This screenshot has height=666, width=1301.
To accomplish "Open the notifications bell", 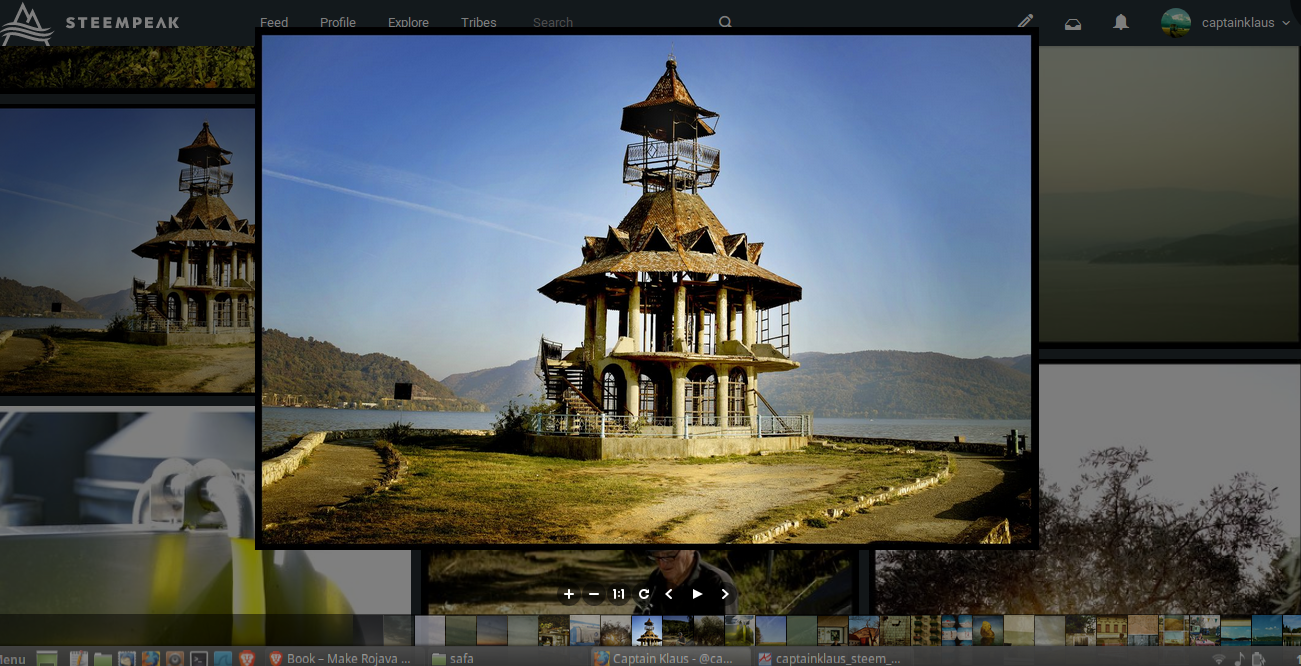I will [1121, 22].
